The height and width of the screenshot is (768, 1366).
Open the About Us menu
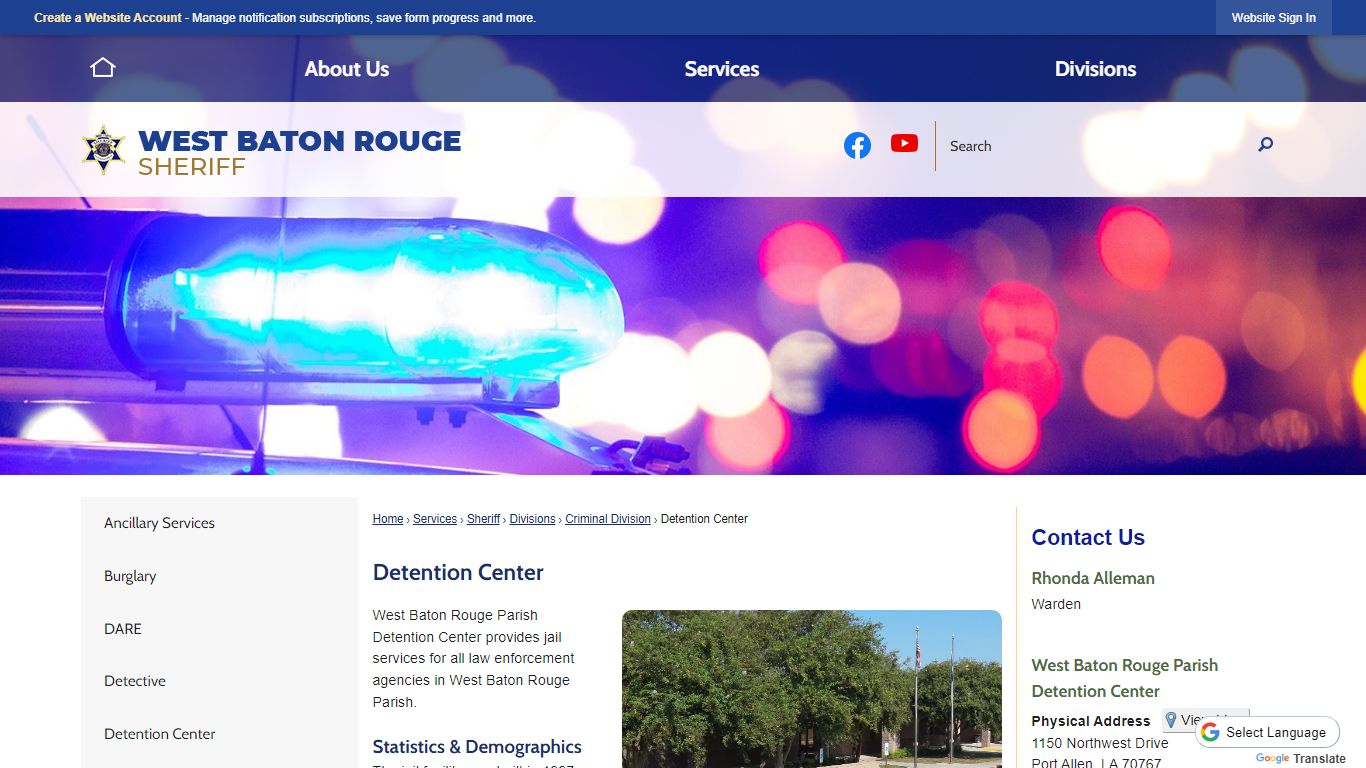click(x=347, y=69)
